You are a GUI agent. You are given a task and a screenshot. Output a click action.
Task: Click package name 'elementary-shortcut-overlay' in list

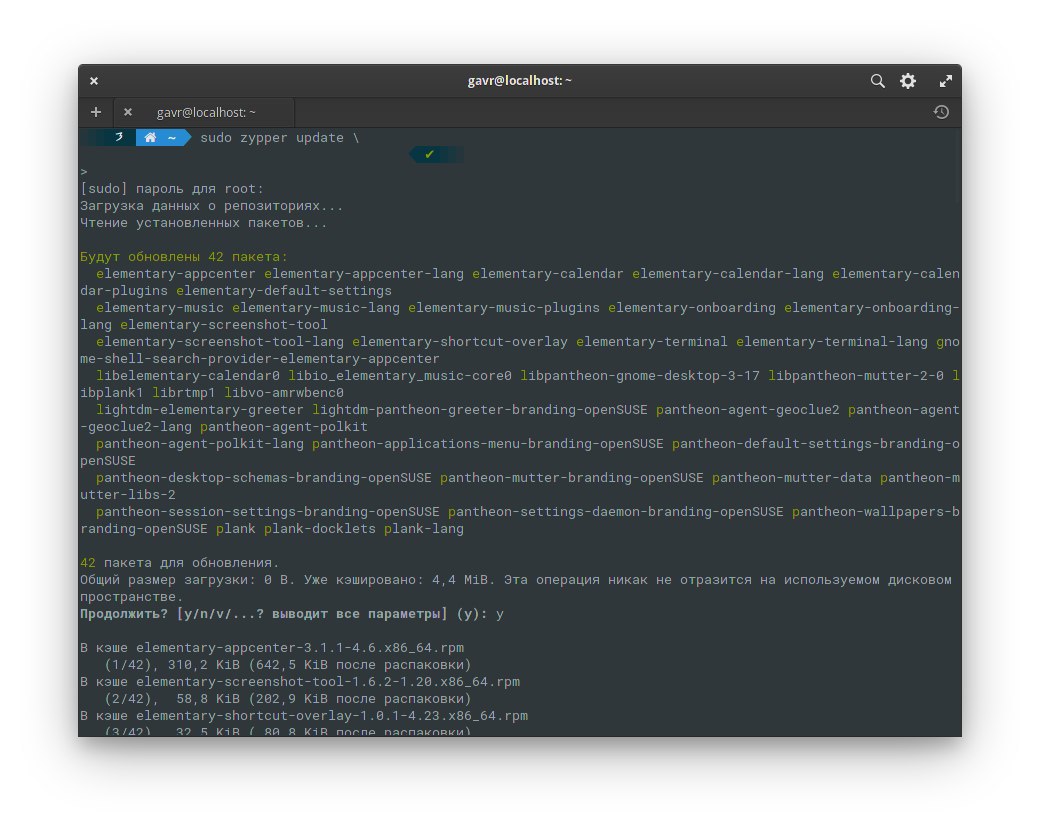tap(460, 342)
